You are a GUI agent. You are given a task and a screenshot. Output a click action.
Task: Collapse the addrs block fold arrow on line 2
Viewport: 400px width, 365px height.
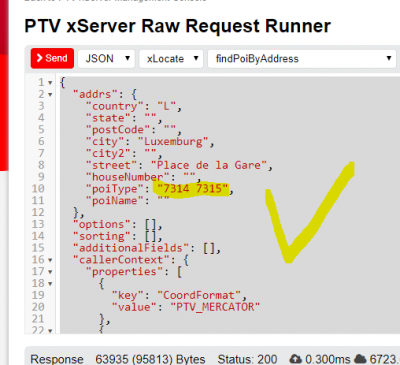click(50, 95)
